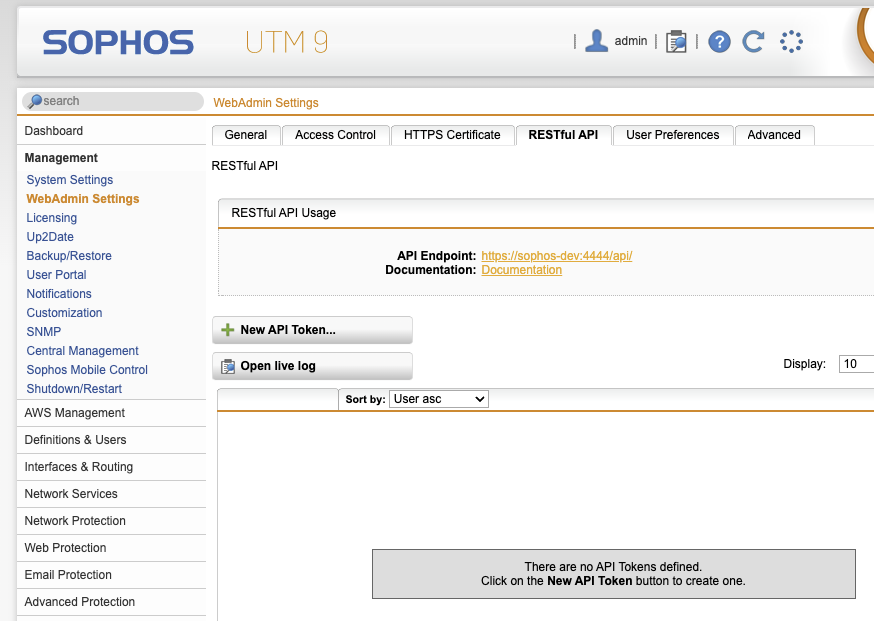Expand the Network Protection menu section
The width and height of the screenshot is (874, 621).
[x=75, y=521]
